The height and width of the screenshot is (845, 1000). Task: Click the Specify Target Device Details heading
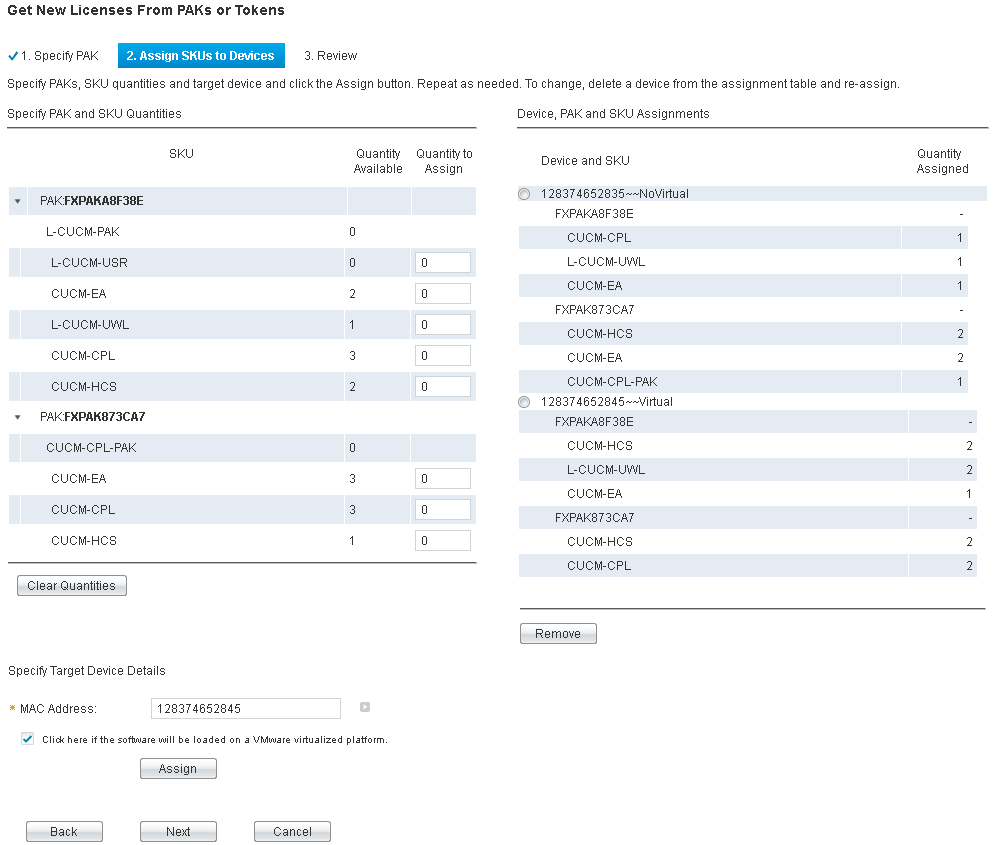click(x=87, y=671)
